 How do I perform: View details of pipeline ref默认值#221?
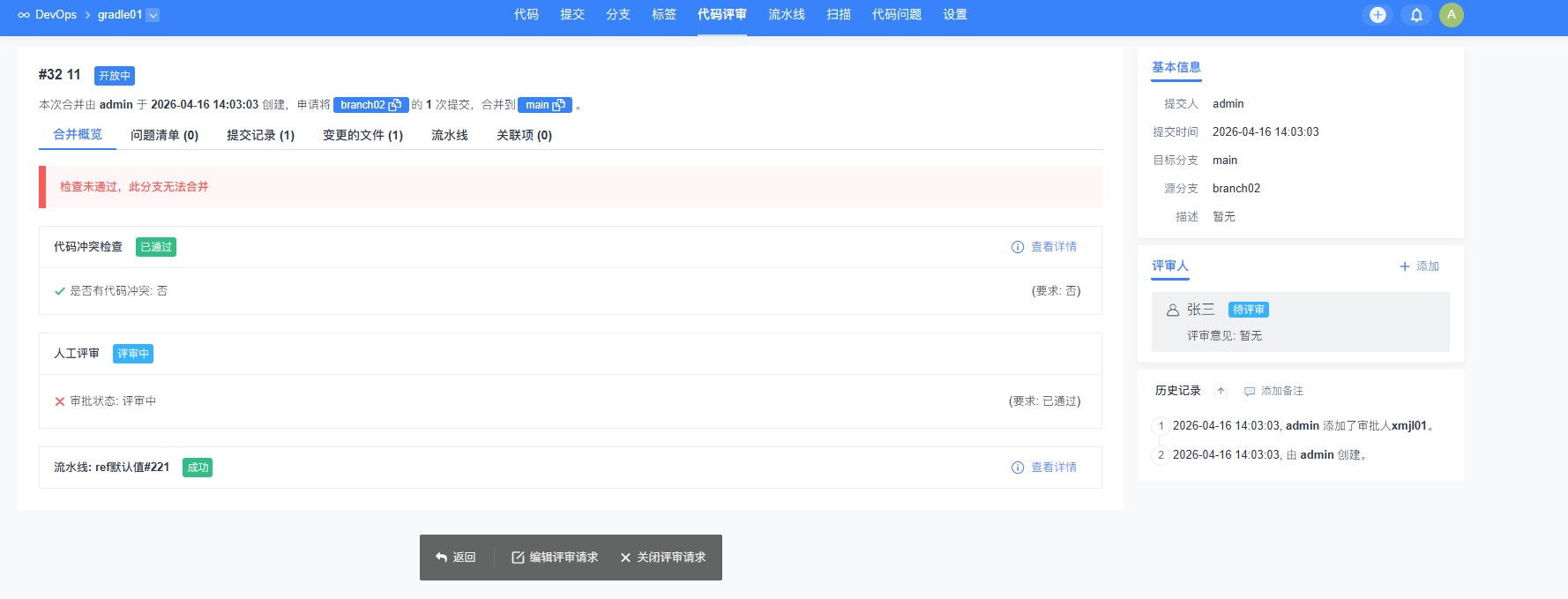[x=1044, y=468]
